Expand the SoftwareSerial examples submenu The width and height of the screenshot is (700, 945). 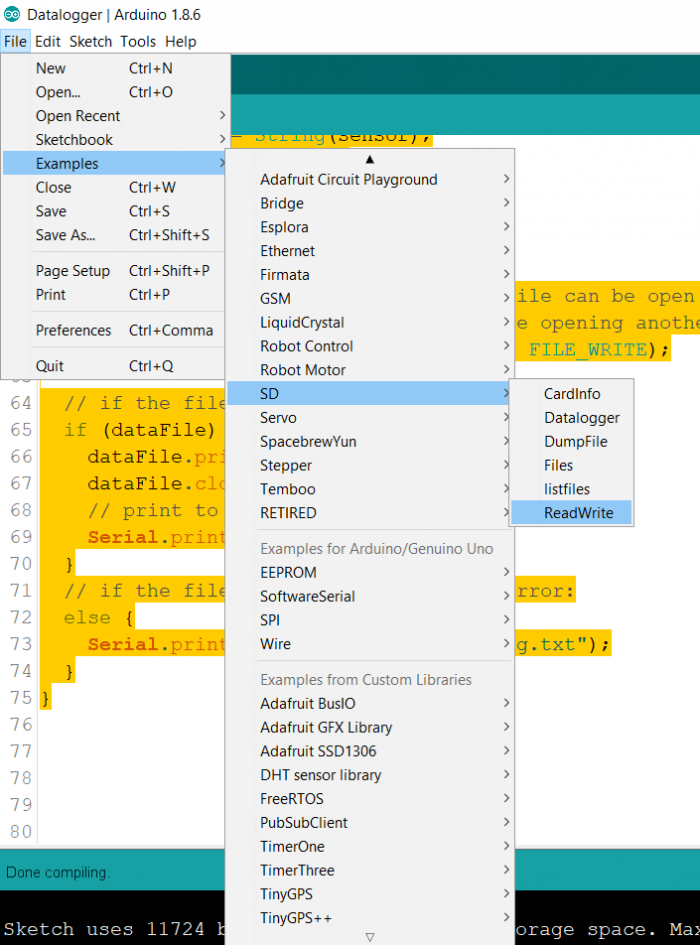coord(370,596)
